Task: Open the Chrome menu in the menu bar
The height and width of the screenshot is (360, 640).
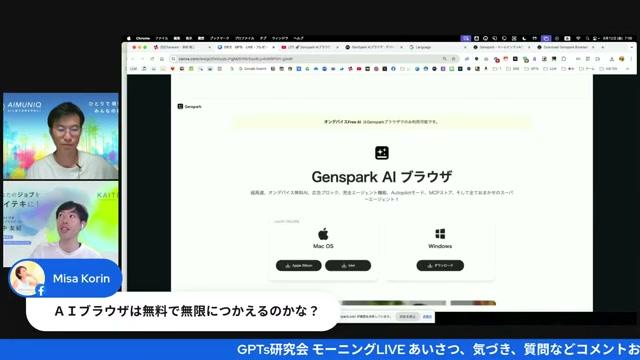Action: pos(143,38)
